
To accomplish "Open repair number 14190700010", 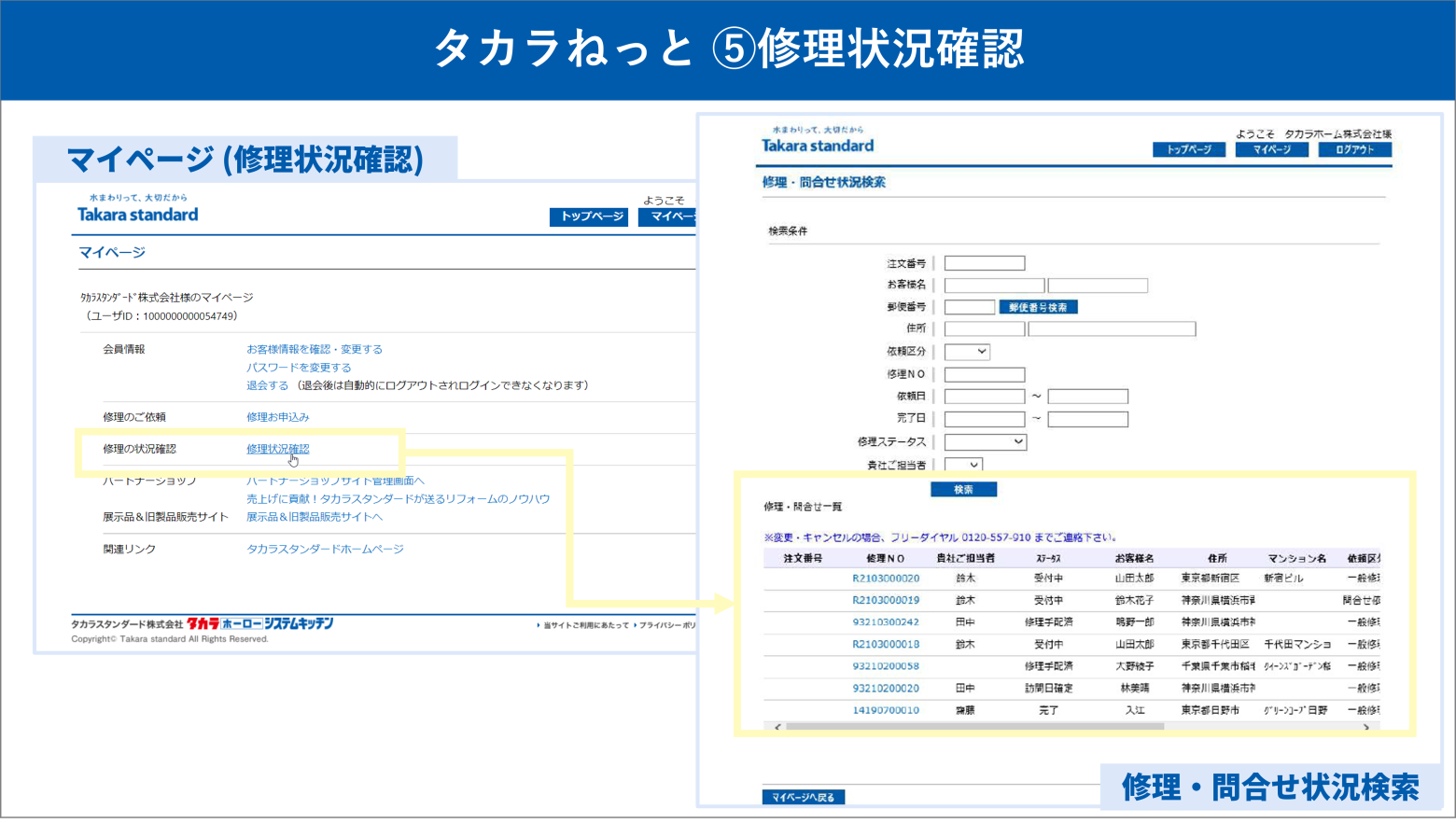I will [x=886, y=710].
